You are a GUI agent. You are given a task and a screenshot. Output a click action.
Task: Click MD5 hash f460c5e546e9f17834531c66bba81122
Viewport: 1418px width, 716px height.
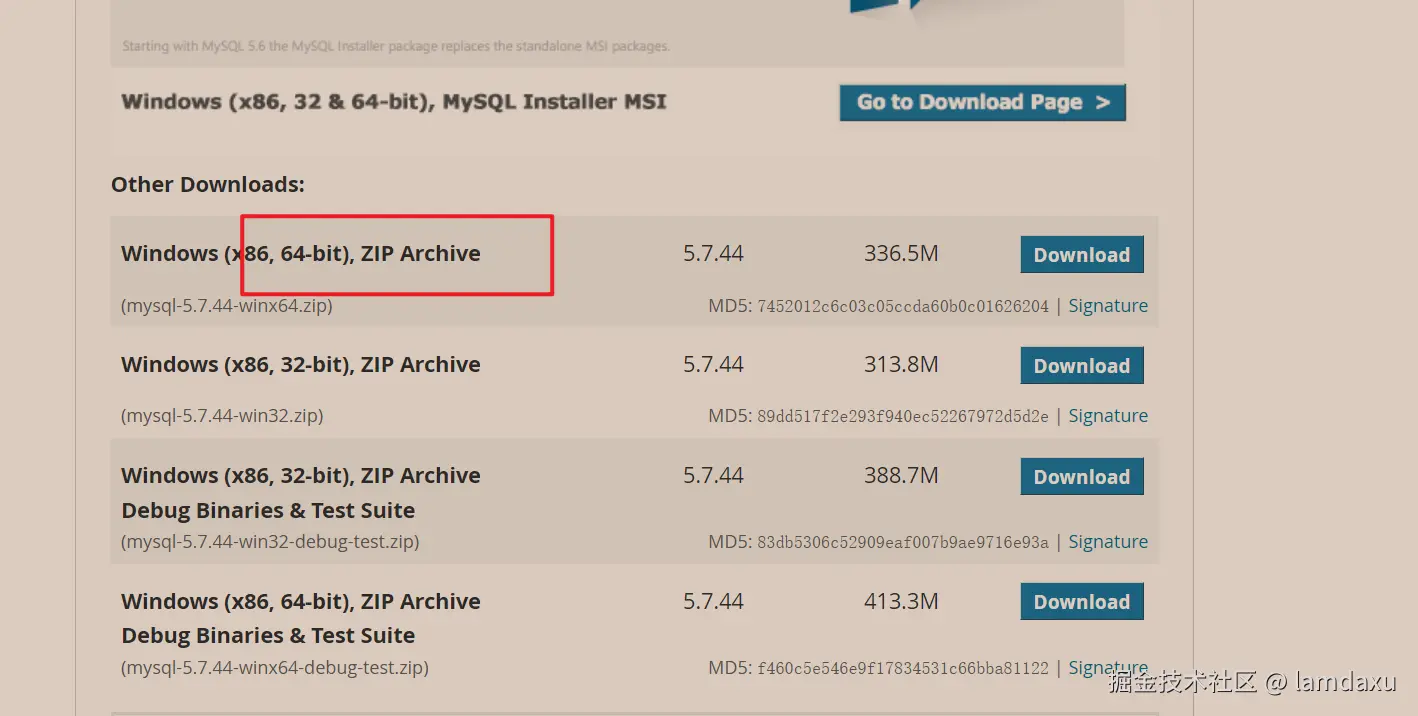click(x=903, y=667)
